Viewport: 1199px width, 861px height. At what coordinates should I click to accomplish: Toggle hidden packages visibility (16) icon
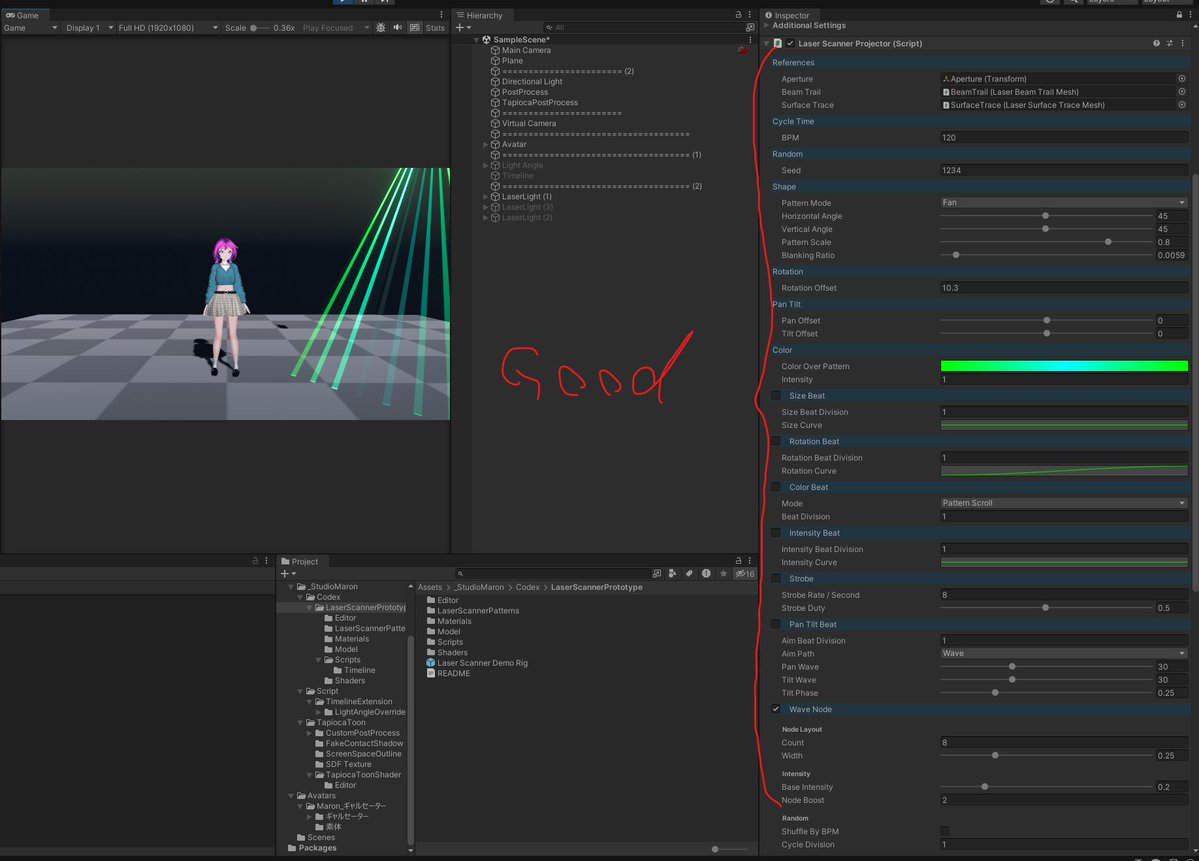745,573
